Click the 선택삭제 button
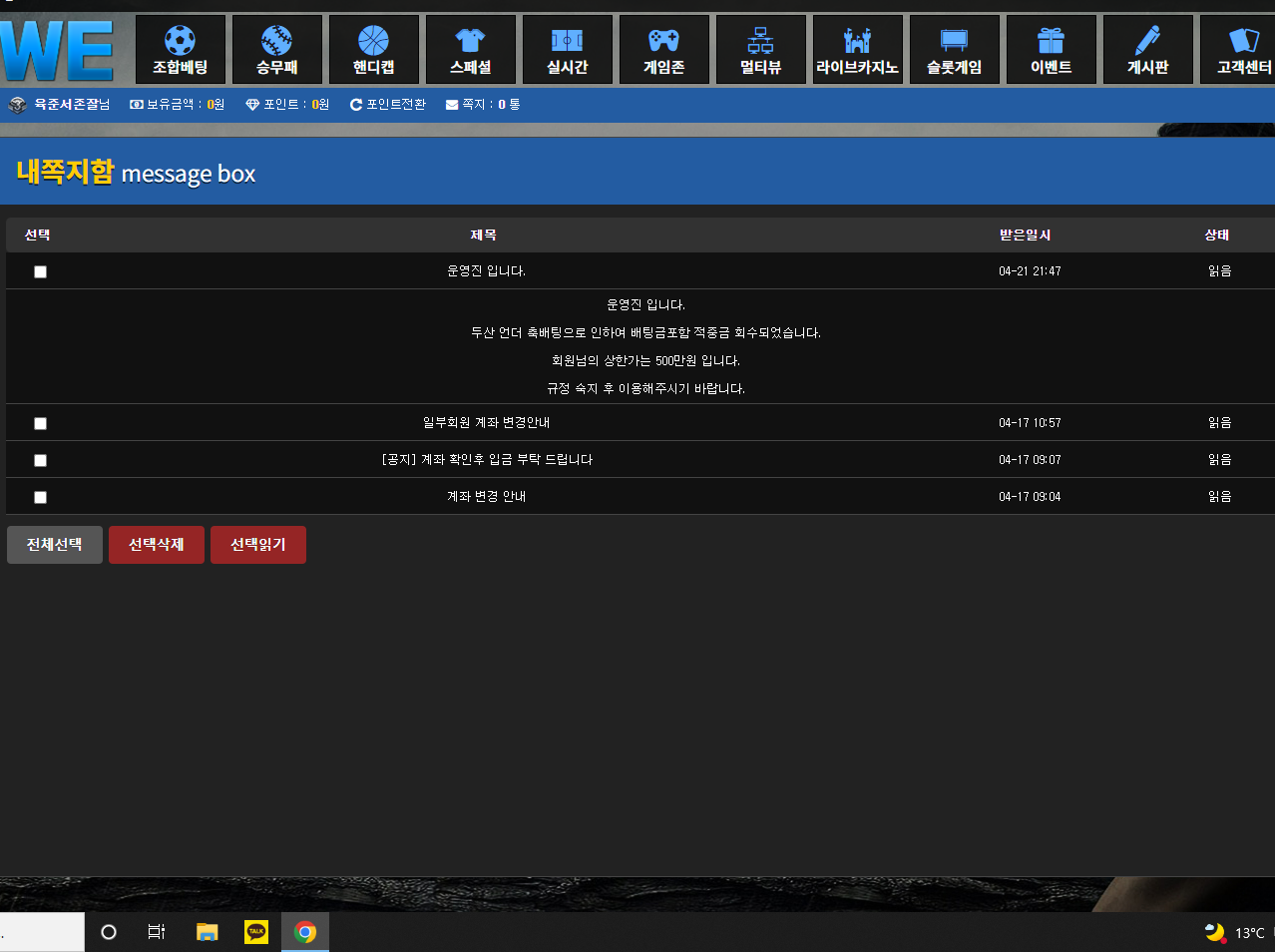Screen dimensions: 1275x952 157,545
